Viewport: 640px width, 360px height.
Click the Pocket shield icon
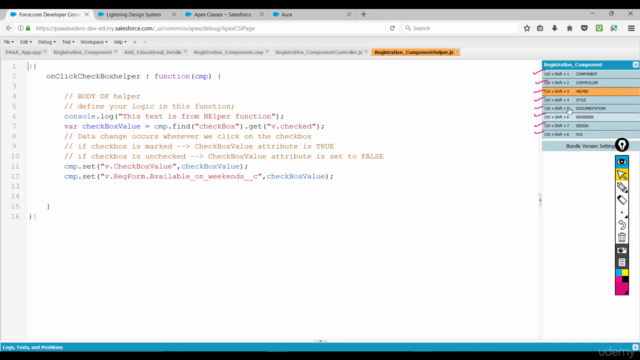point(584,28)
